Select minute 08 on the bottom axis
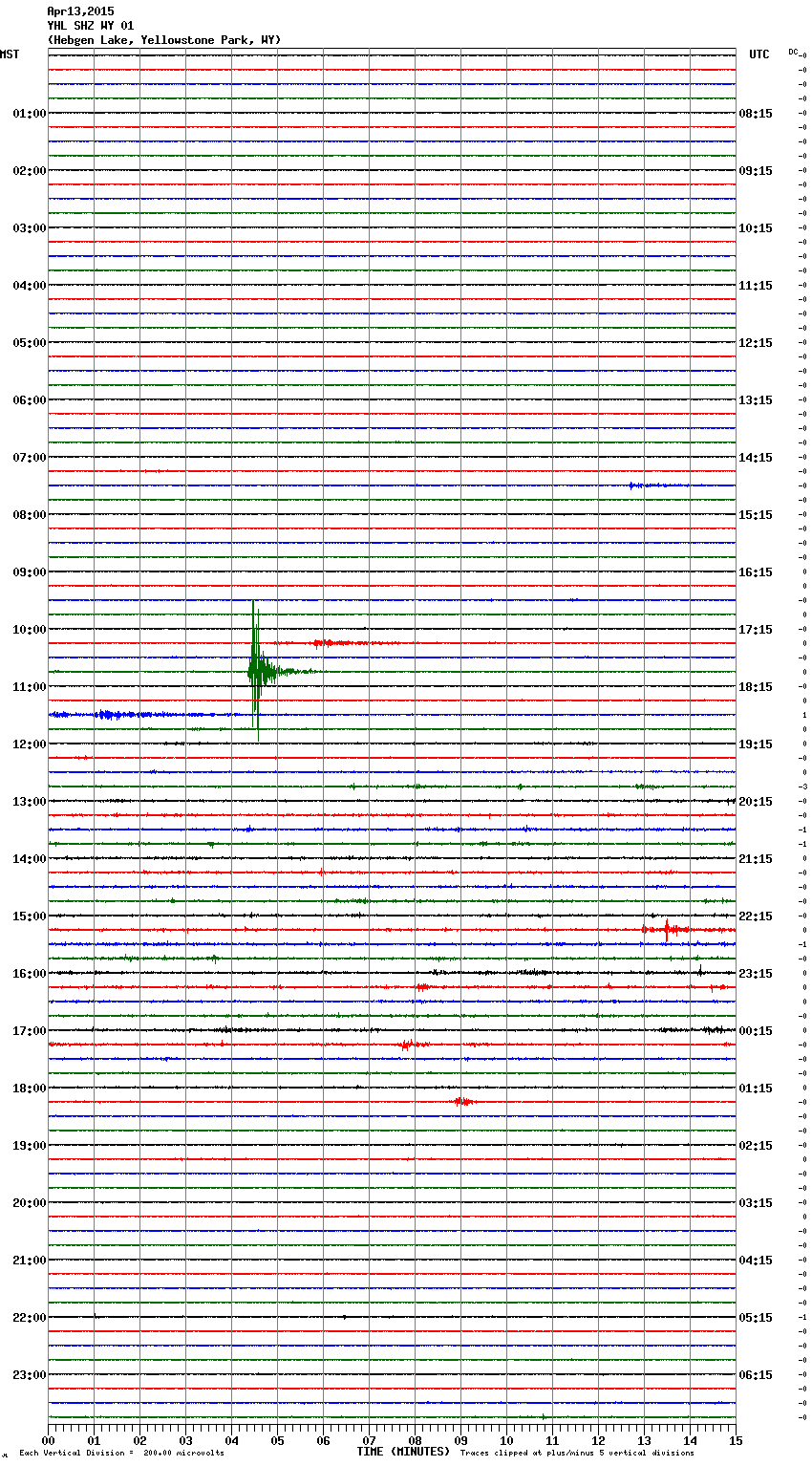 [415, 1440]
